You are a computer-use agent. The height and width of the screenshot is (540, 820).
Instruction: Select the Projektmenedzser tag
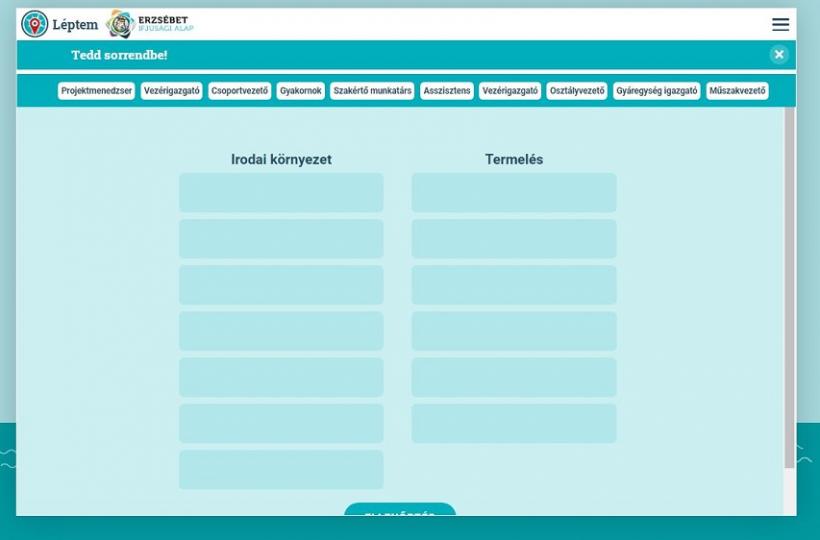pyautogui.click(x=96, y=91)
